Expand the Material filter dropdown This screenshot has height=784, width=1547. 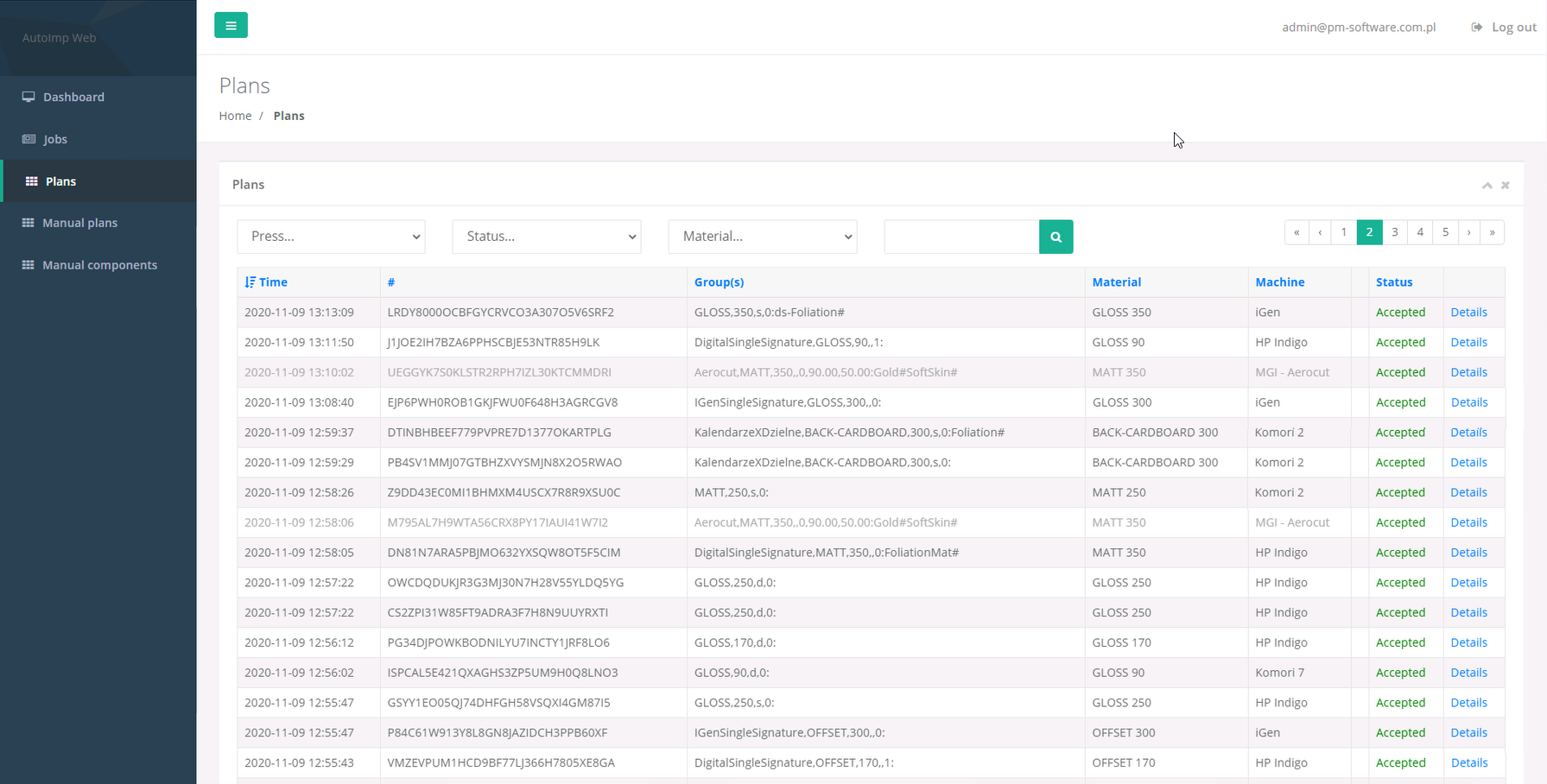(762, 237)
